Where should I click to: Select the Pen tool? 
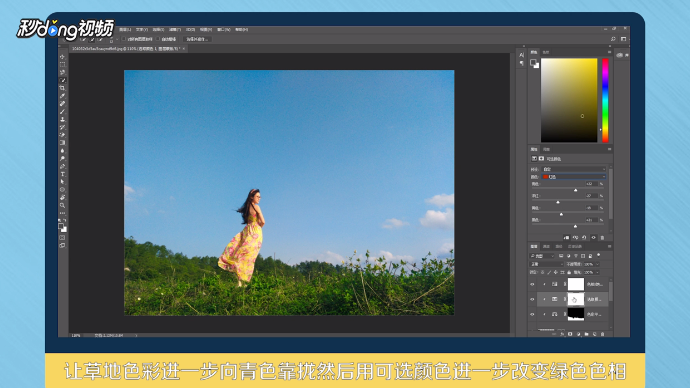pyautogui.click(x=62, y=166)
